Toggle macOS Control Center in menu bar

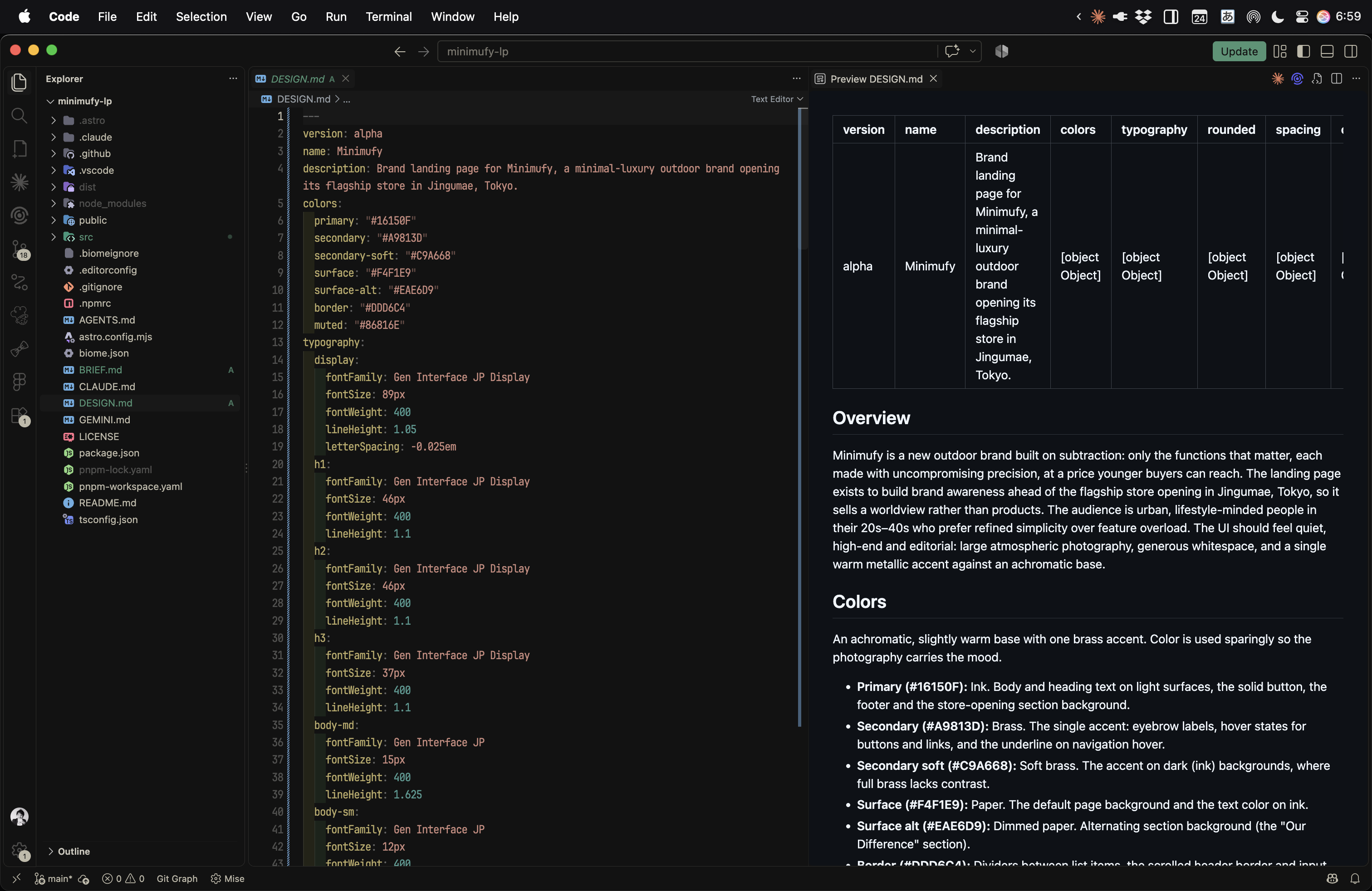pyautogui.click(x=1302, y=17)
